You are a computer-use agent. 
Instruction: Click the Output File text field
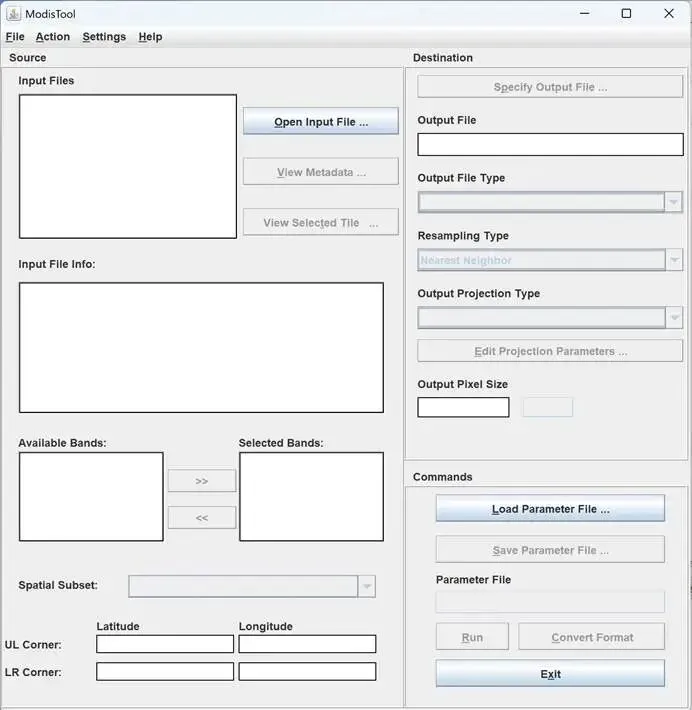(x=550, y=144)
